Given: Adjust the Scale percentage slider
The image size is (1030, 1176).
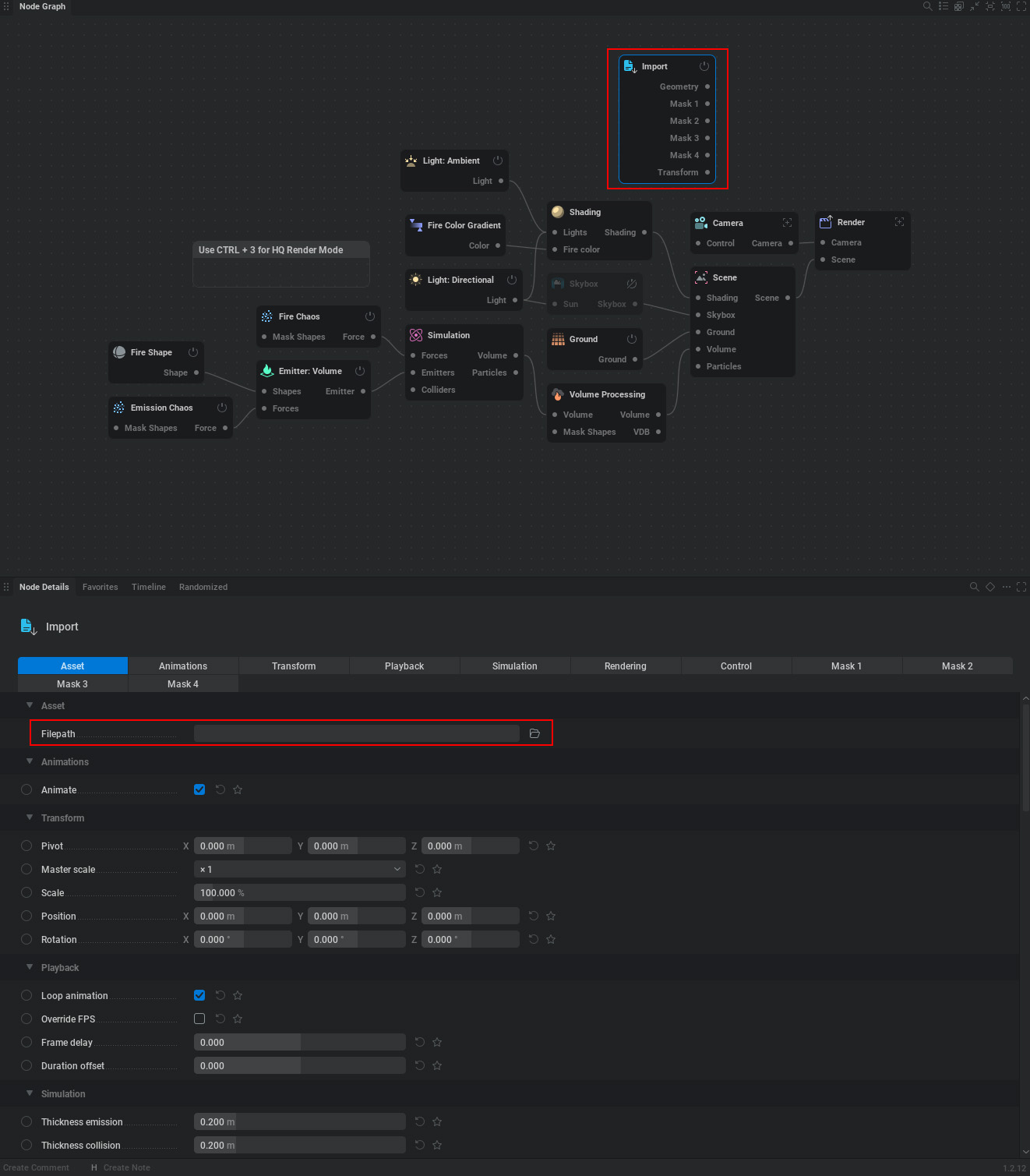Looking at the screenshot, I should pyautogui.click(x=299, y=892).
